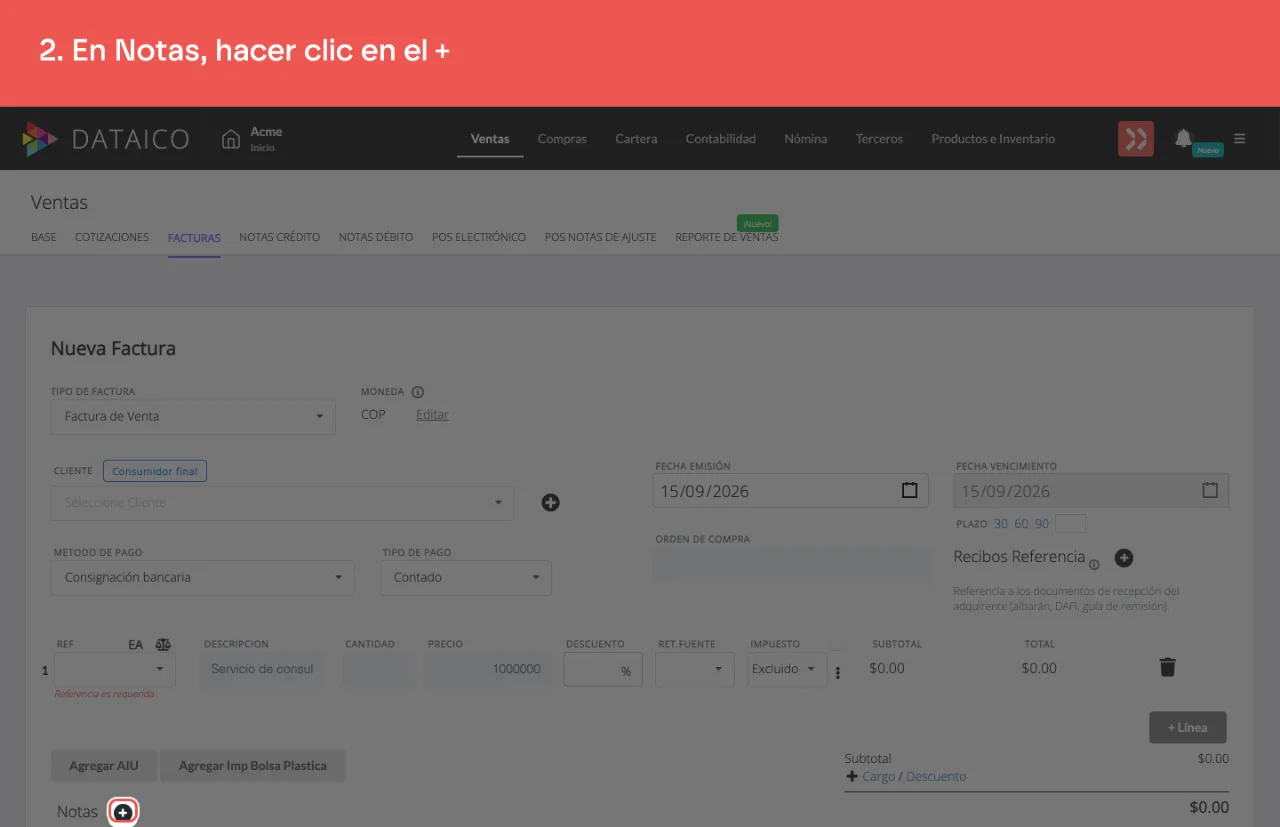The width and height of the screenshot is (1280, 827).
Task: Click the Agregar AIU button
Action: click(104, 766)
